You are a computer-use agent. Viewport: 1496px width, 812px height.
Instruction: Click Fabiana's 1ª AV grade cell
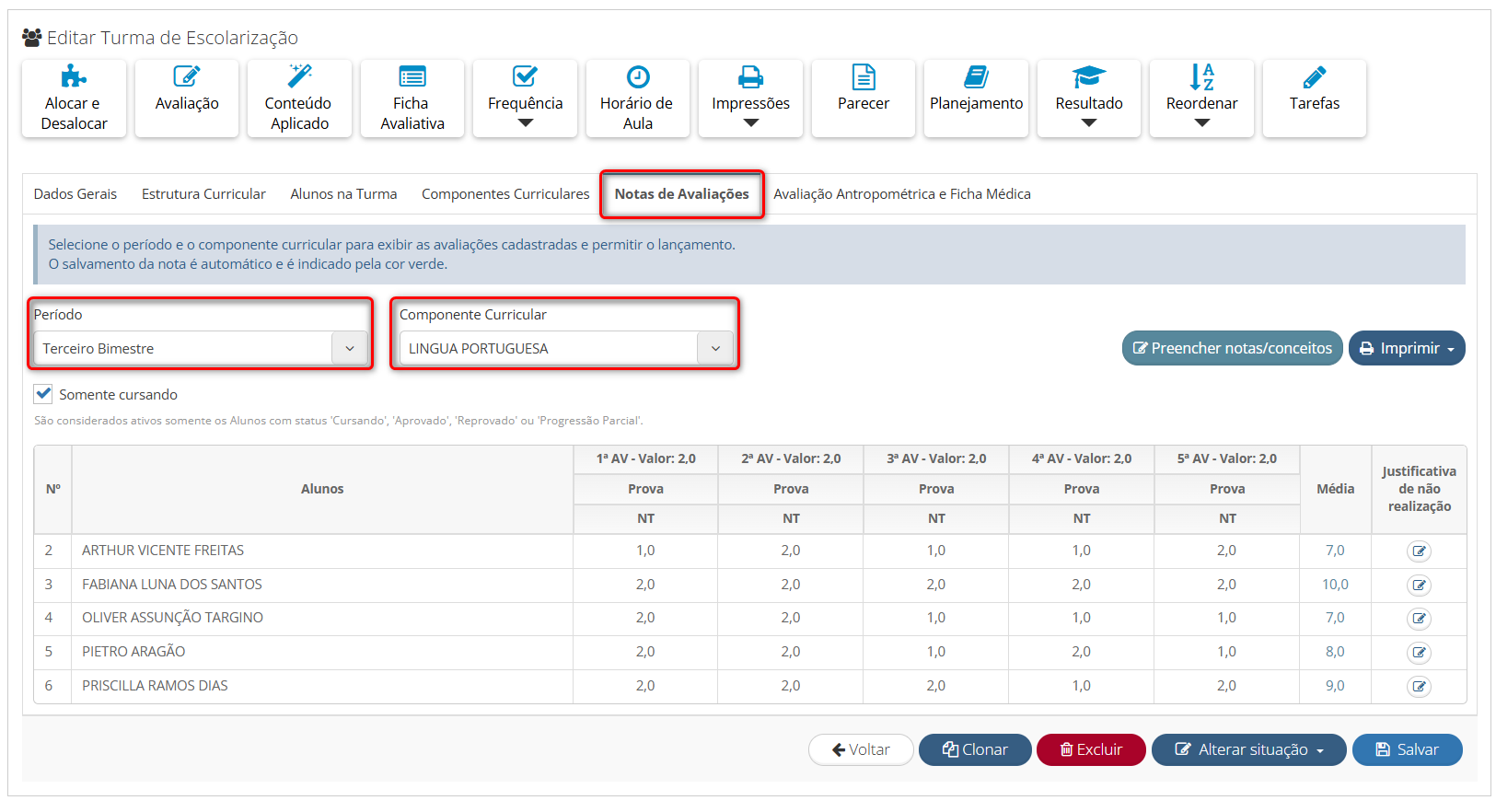[x=645, y=585]
